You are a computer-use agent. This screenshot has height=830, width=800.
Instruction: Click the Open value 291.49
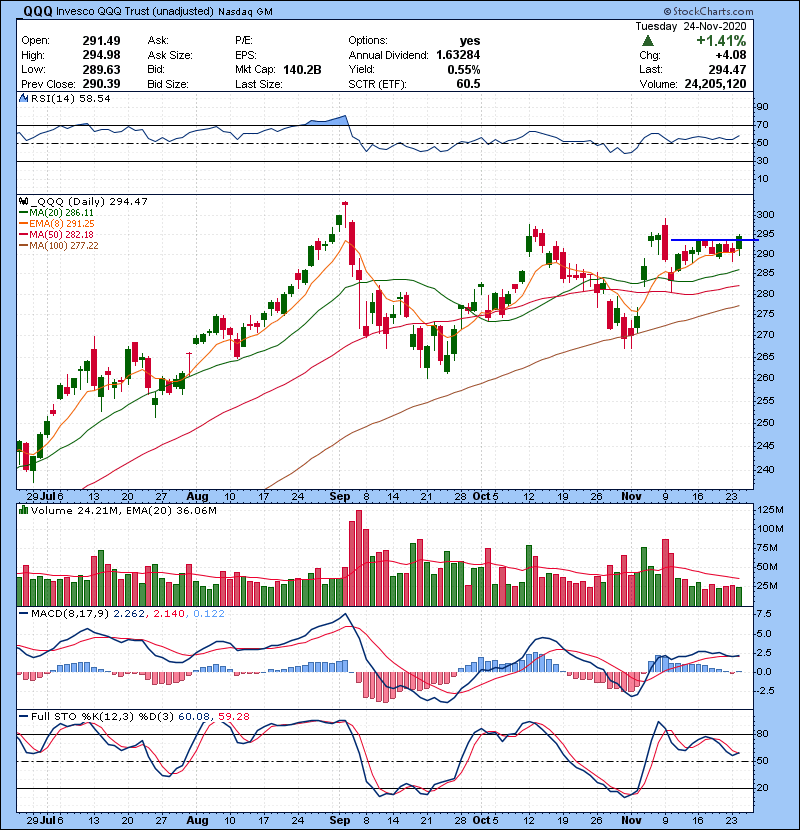(101, 41)
